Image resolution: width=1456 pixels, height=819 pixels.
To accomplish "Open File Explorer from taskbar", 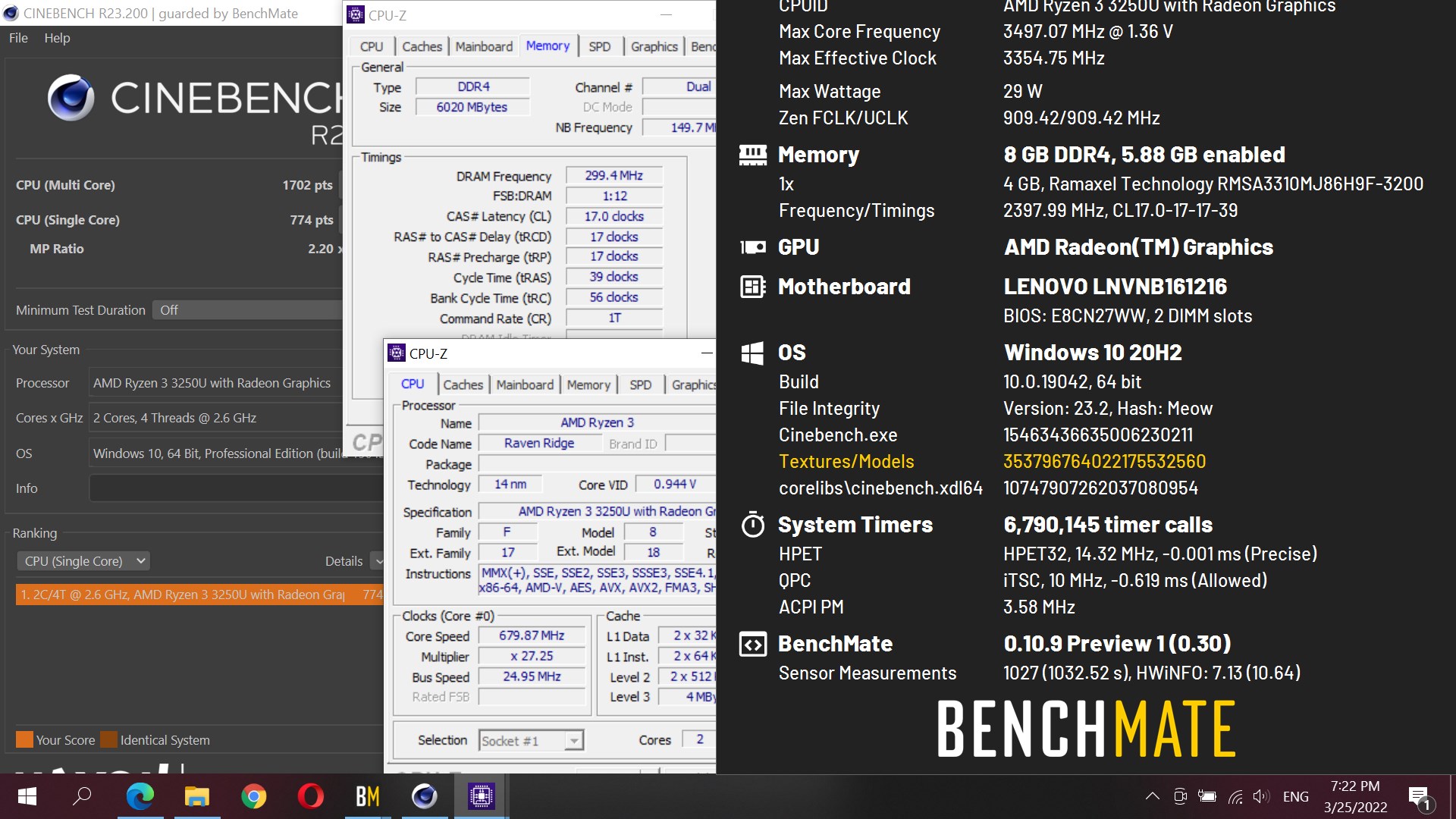I will click(x=196, y=796).
